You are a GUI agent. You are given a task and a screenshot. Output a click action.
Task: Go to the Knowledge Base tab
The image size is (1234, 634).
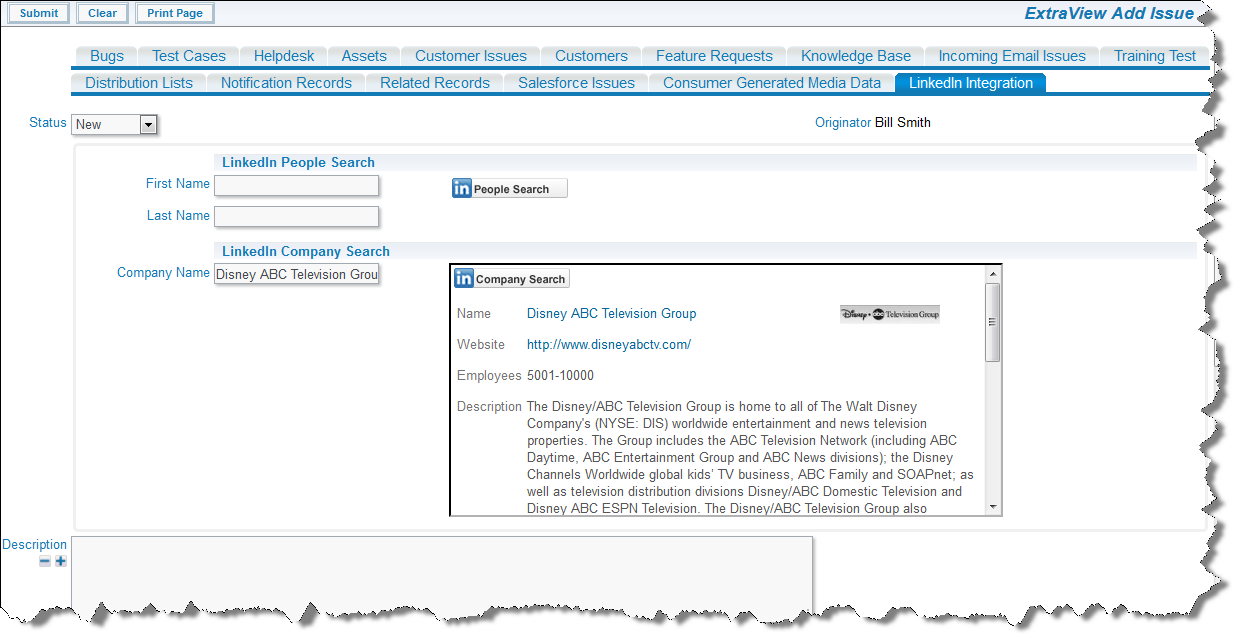[x=856, y=56]
